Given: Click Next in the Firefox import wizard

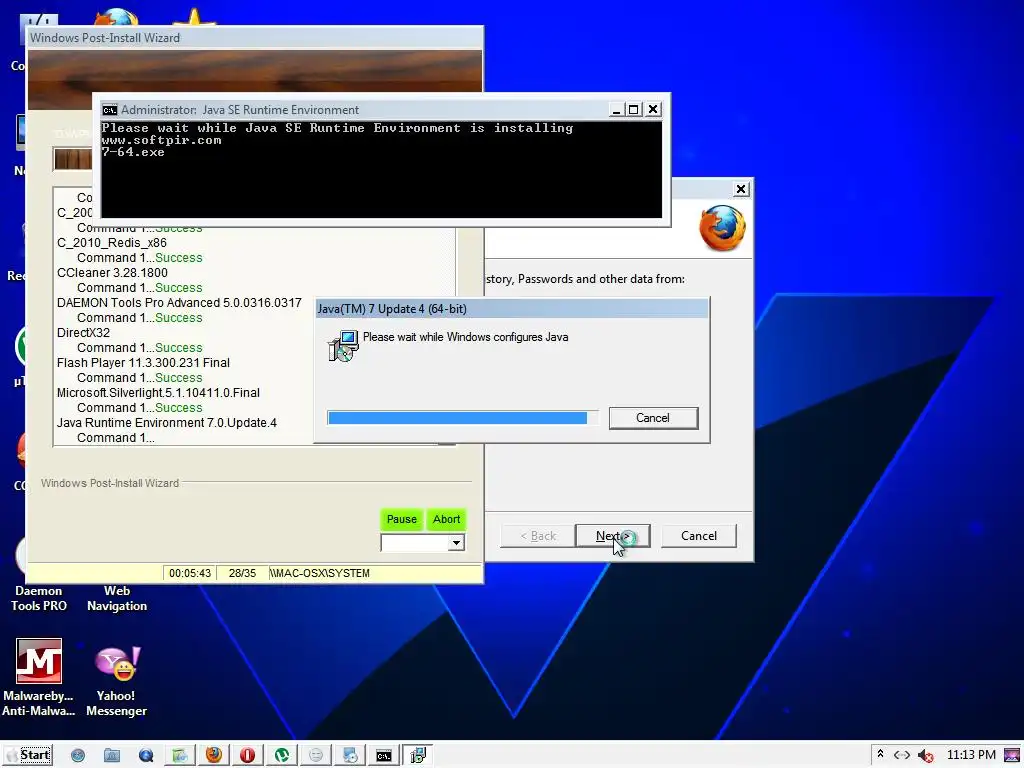Looking at the screenshot, I should coord(613,536).
